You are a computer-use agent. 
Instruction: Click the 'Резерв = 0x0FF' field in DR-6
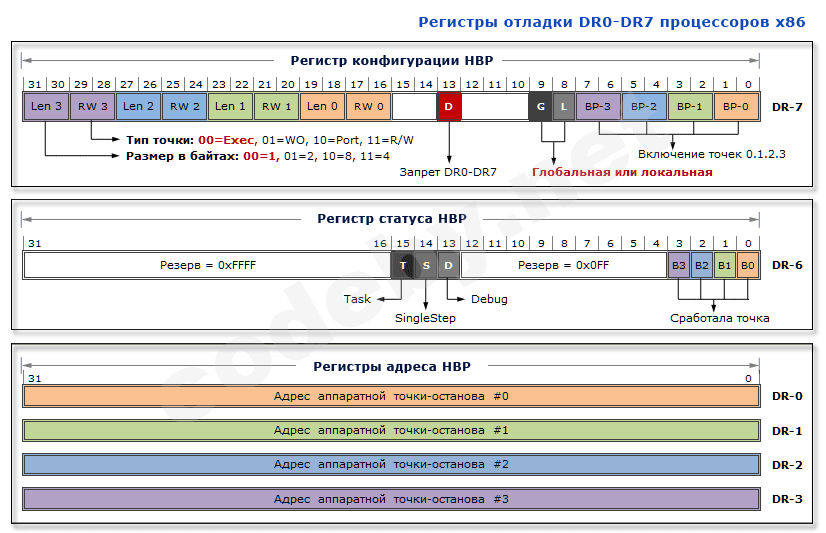pos(564,265)
